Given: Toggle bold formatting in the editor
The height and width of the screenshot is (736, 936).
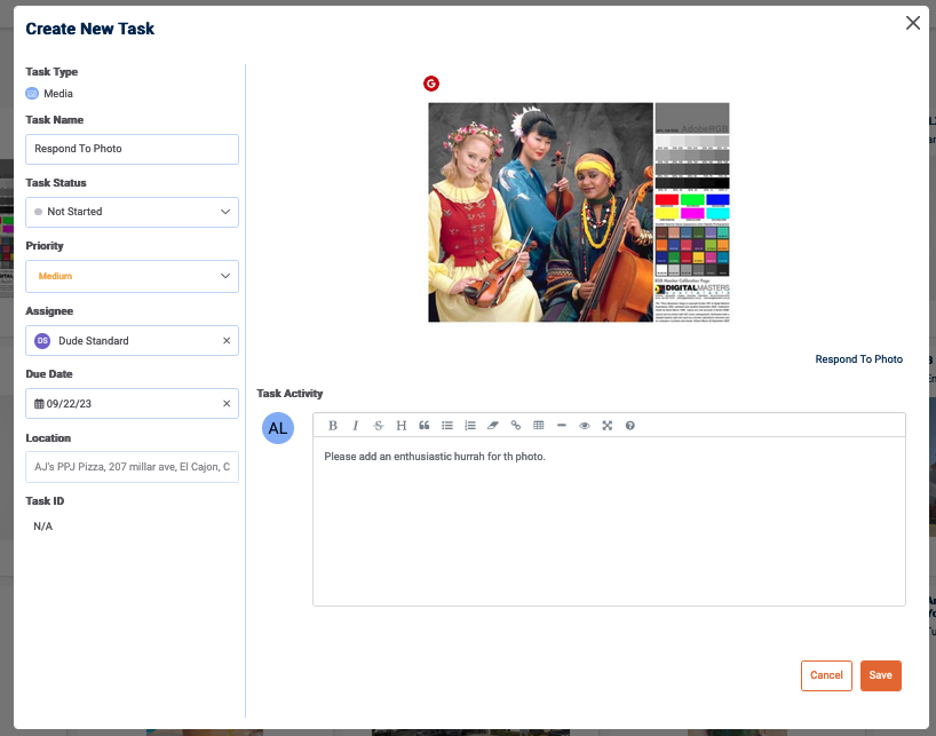Looking at the screenshot, I should click(x=333, y=425).
